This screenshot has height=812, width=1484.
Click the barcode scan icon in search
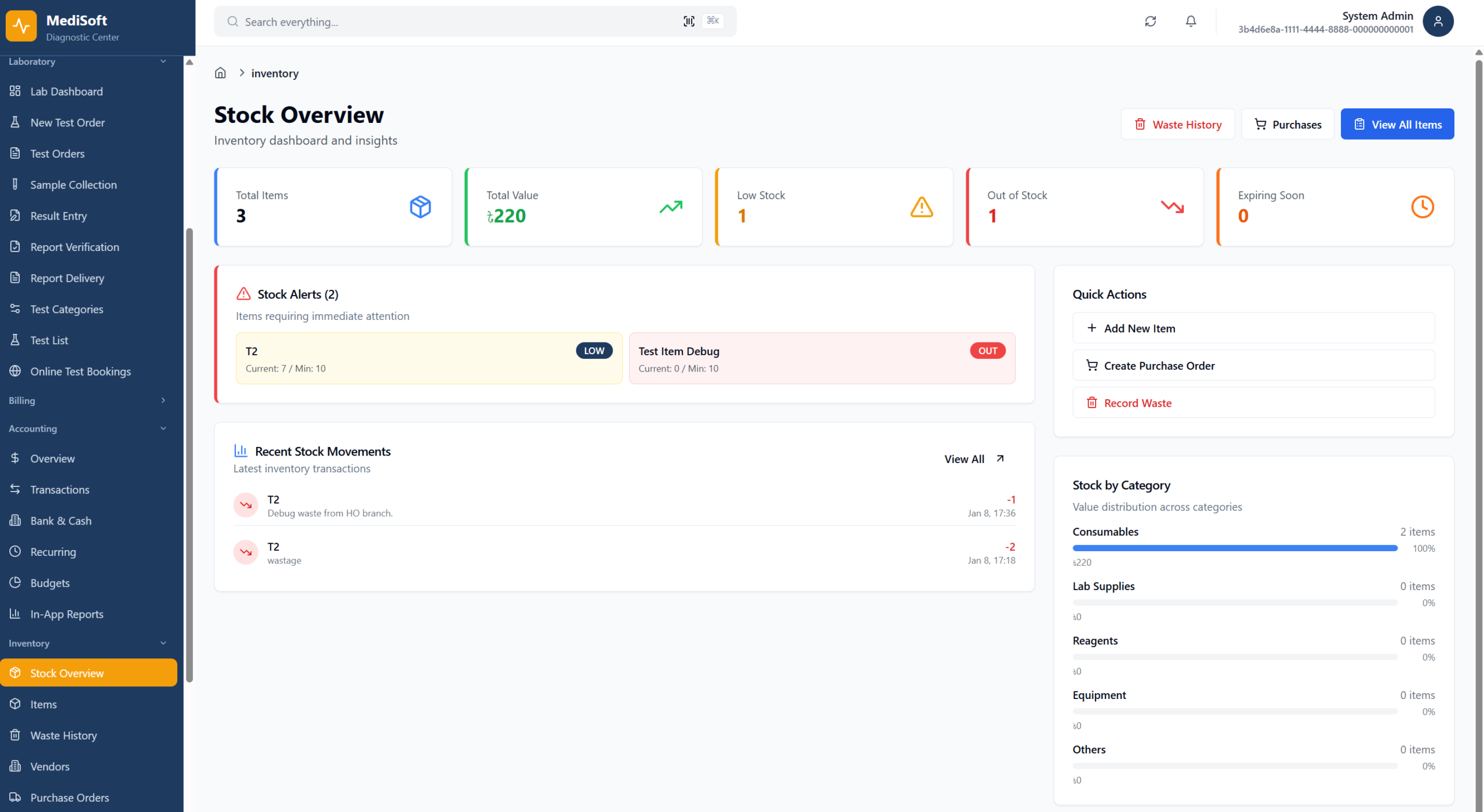(x=689, y=21)
